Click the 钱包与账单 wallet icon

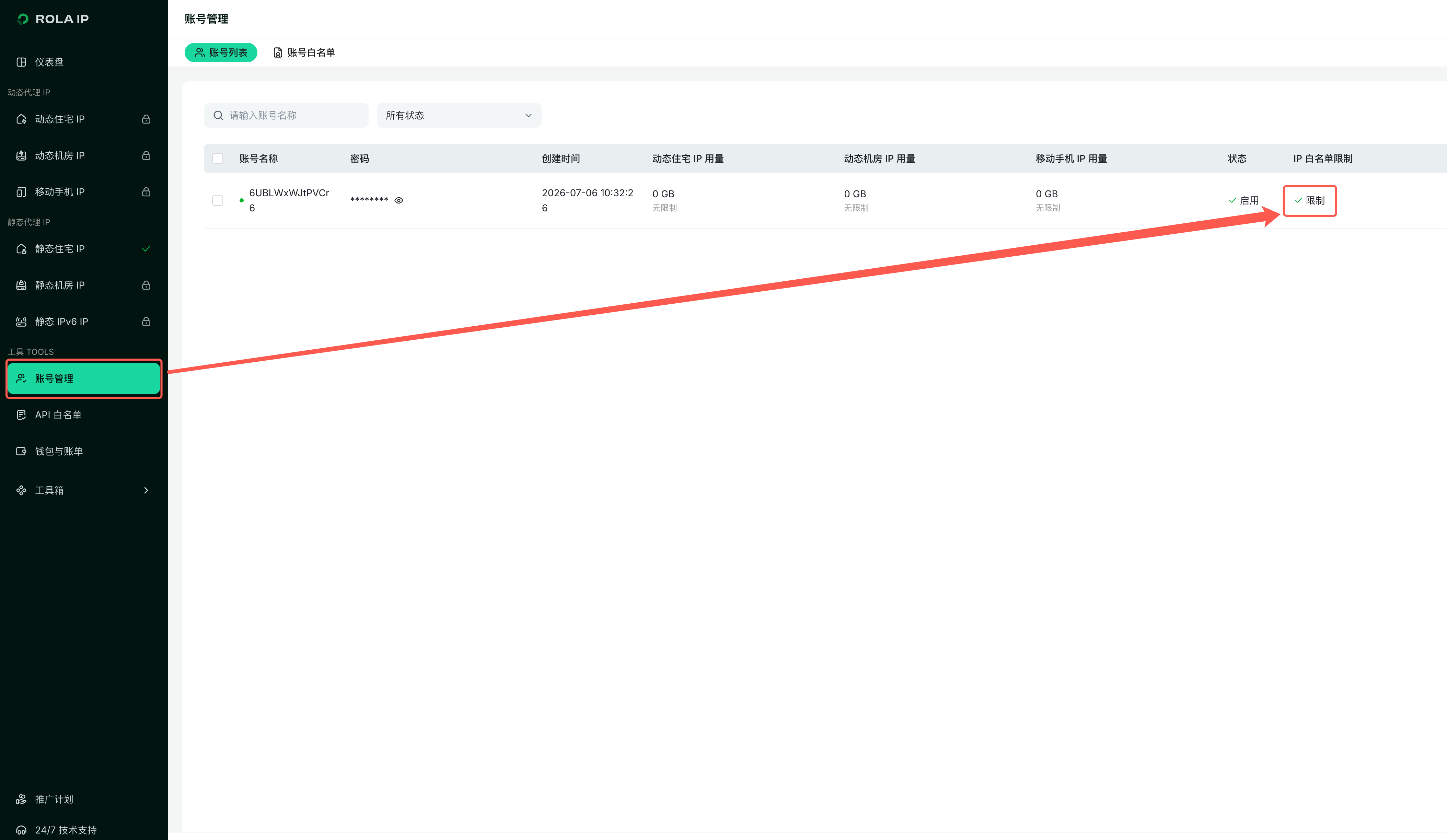[21, 451]
